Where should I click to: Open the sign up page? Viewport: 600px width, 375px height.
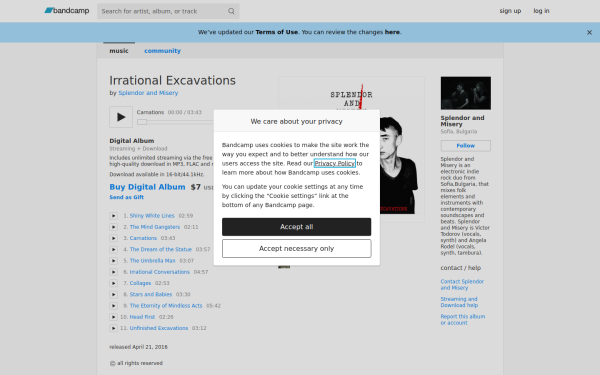(510, 11)
